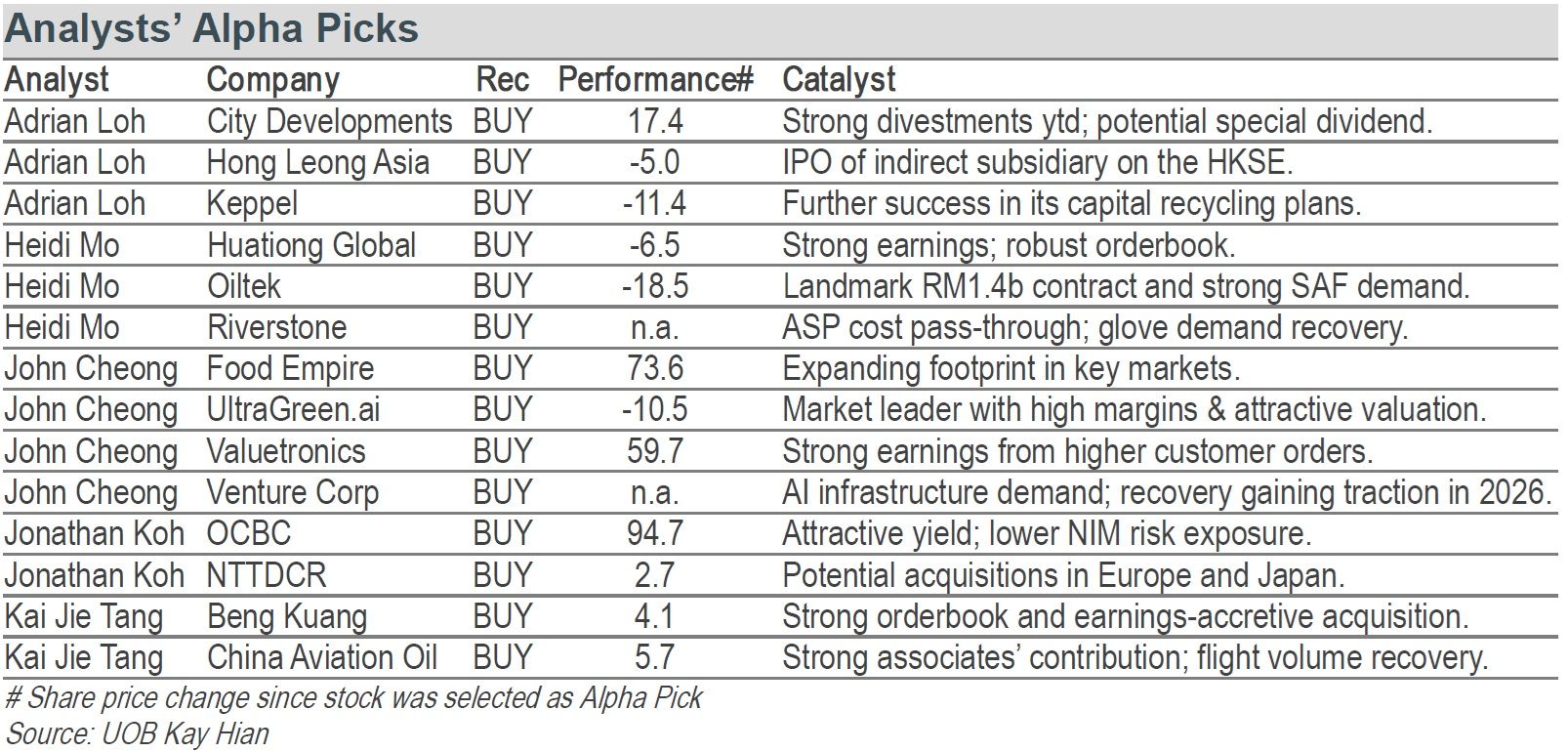This screenshot has height=752, width=1568.
Task: Select OCBC's 94.7 performance value
Action: tap(654, 533)
